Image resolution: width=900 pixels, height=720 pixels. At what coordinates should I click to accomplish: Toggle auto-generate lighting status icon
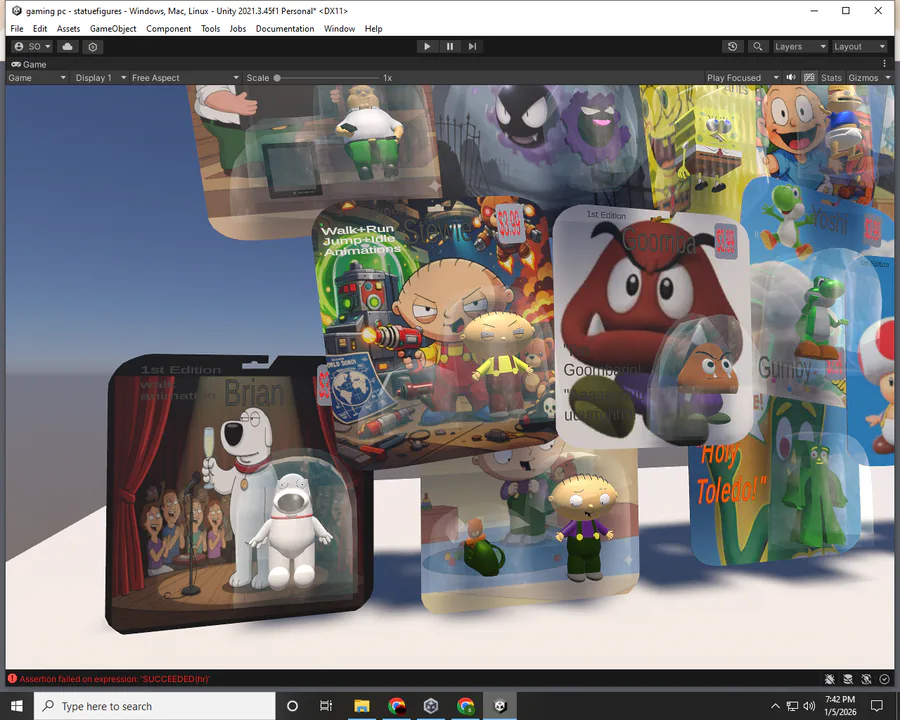(866, 679)
